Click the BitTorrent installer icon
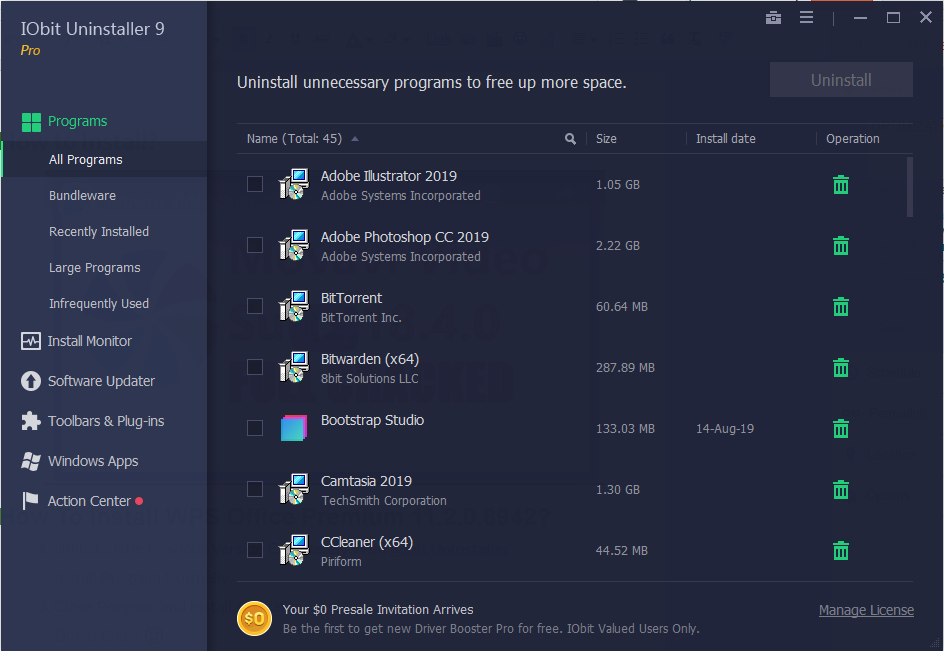This screenshot has height=651, width=944. [294, 306]
